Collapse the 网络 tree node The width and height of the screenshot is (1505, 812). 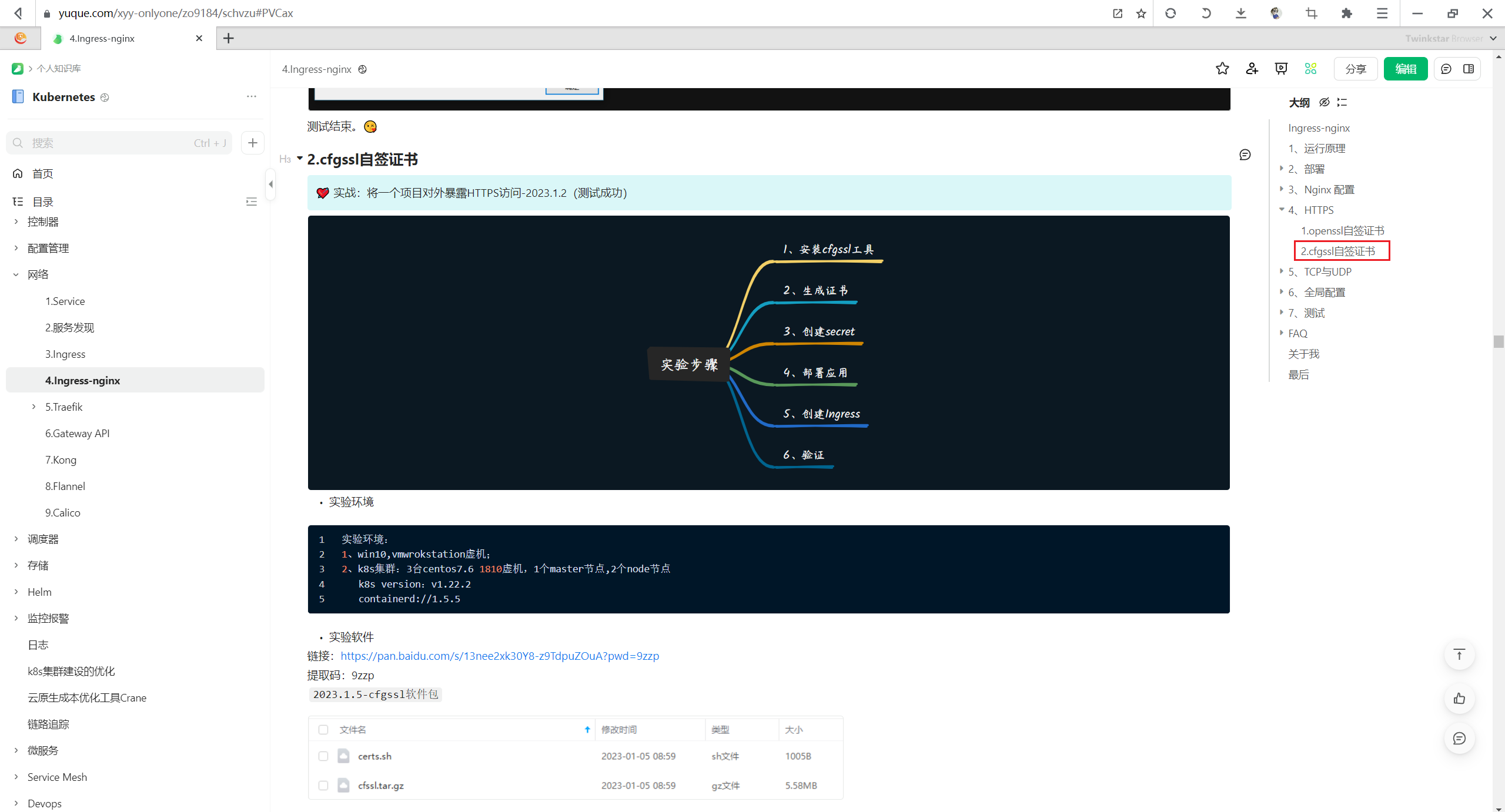click(x=16, y=274)
